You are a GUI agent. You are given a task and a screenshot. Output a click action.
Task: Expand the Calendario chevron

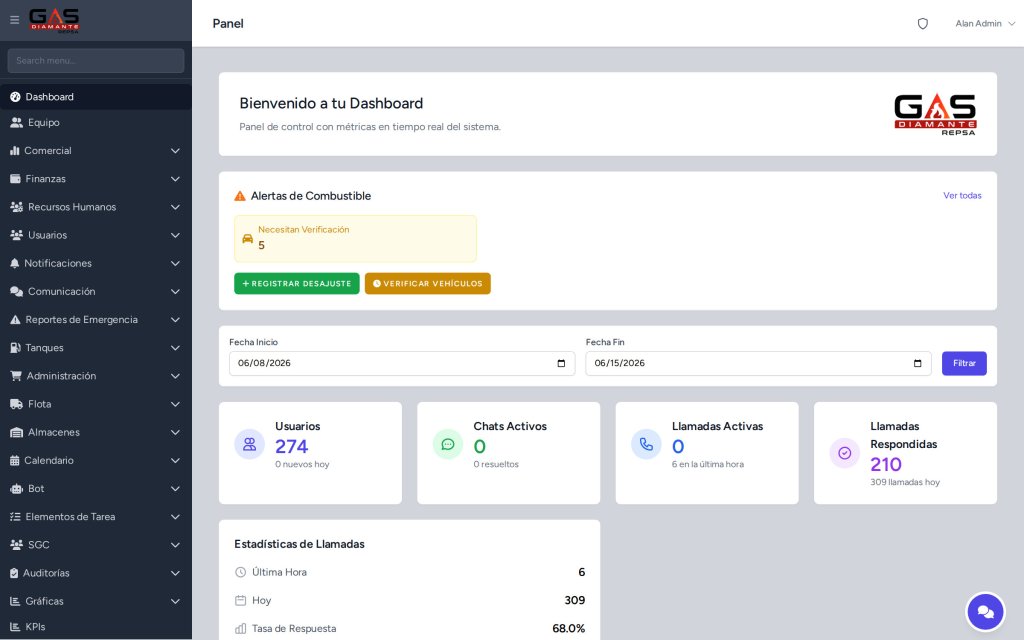(175, 460)
